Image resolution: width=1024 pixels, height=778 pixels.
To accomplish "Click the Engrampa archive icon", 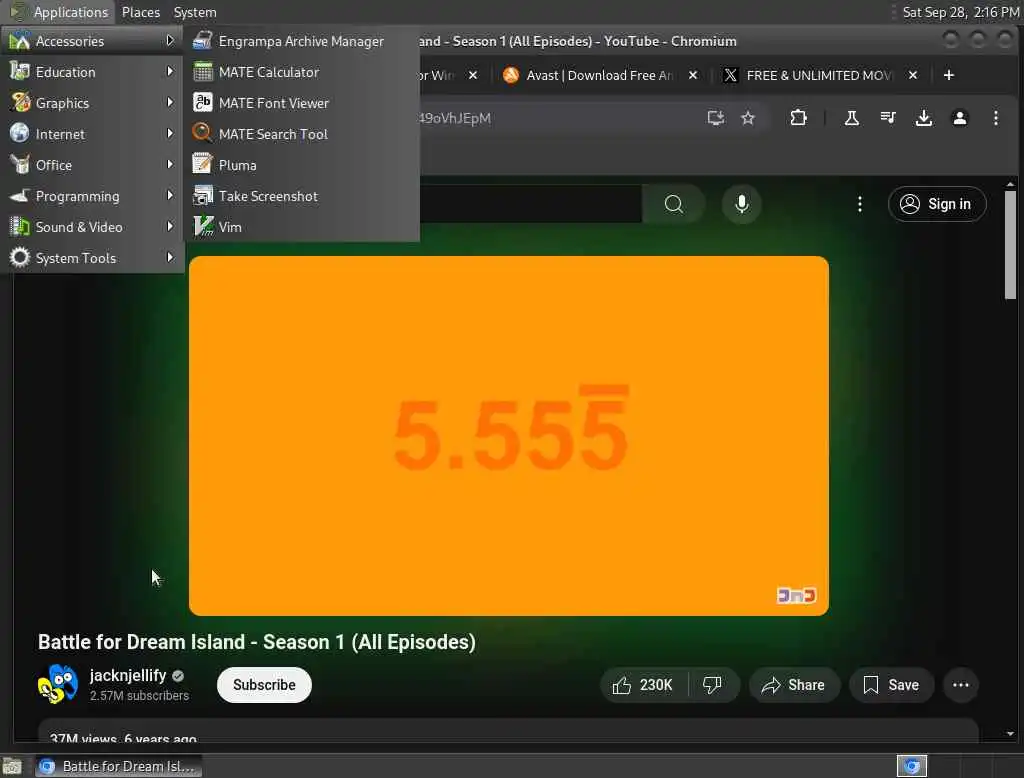I will [x=202, y=41].
